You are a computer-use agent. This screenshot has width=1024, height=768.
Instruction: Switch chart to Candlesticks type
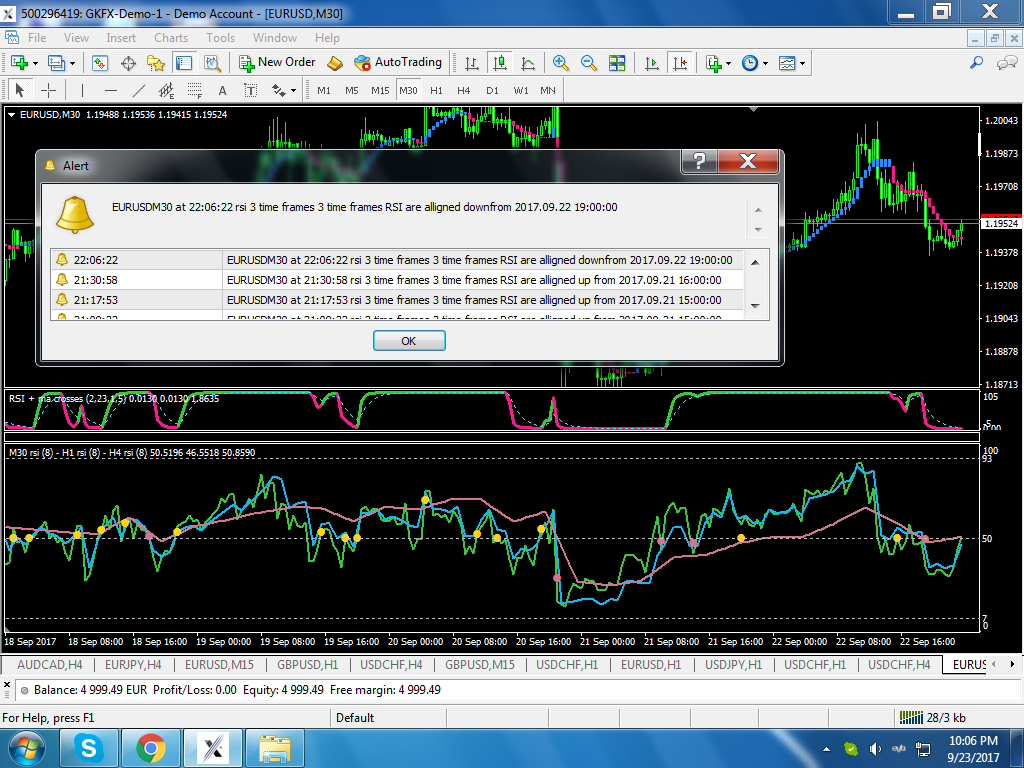(500, 63)
